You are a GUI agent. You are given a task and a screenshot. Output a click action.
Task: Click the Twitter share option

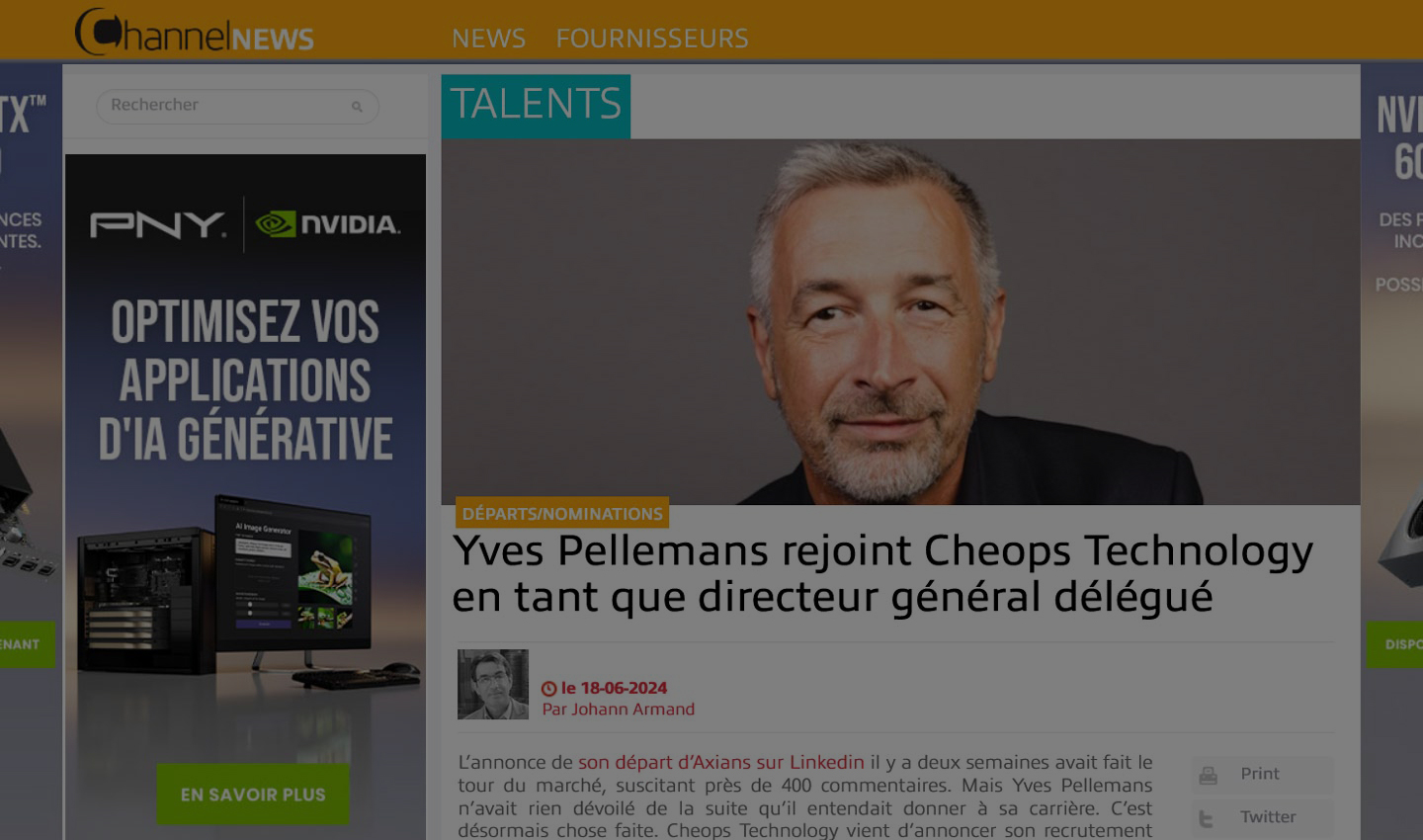pyautogui.click(x=1262, y=818)
